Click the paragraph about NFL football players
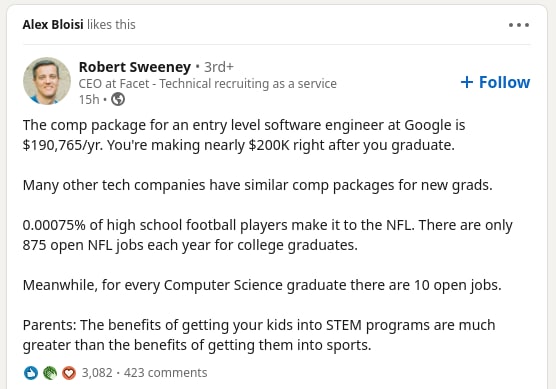 pos(267,235)
